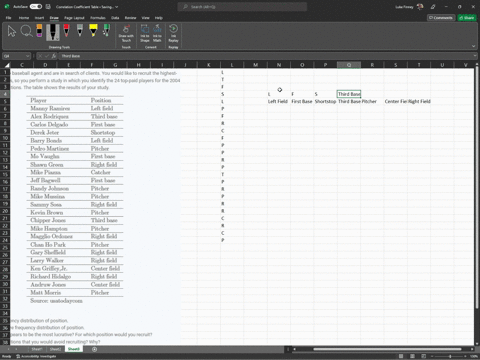Viewport: 480px width, 360px height.
Task: Select the gray pencil tool
Action: tap(80, 31)
